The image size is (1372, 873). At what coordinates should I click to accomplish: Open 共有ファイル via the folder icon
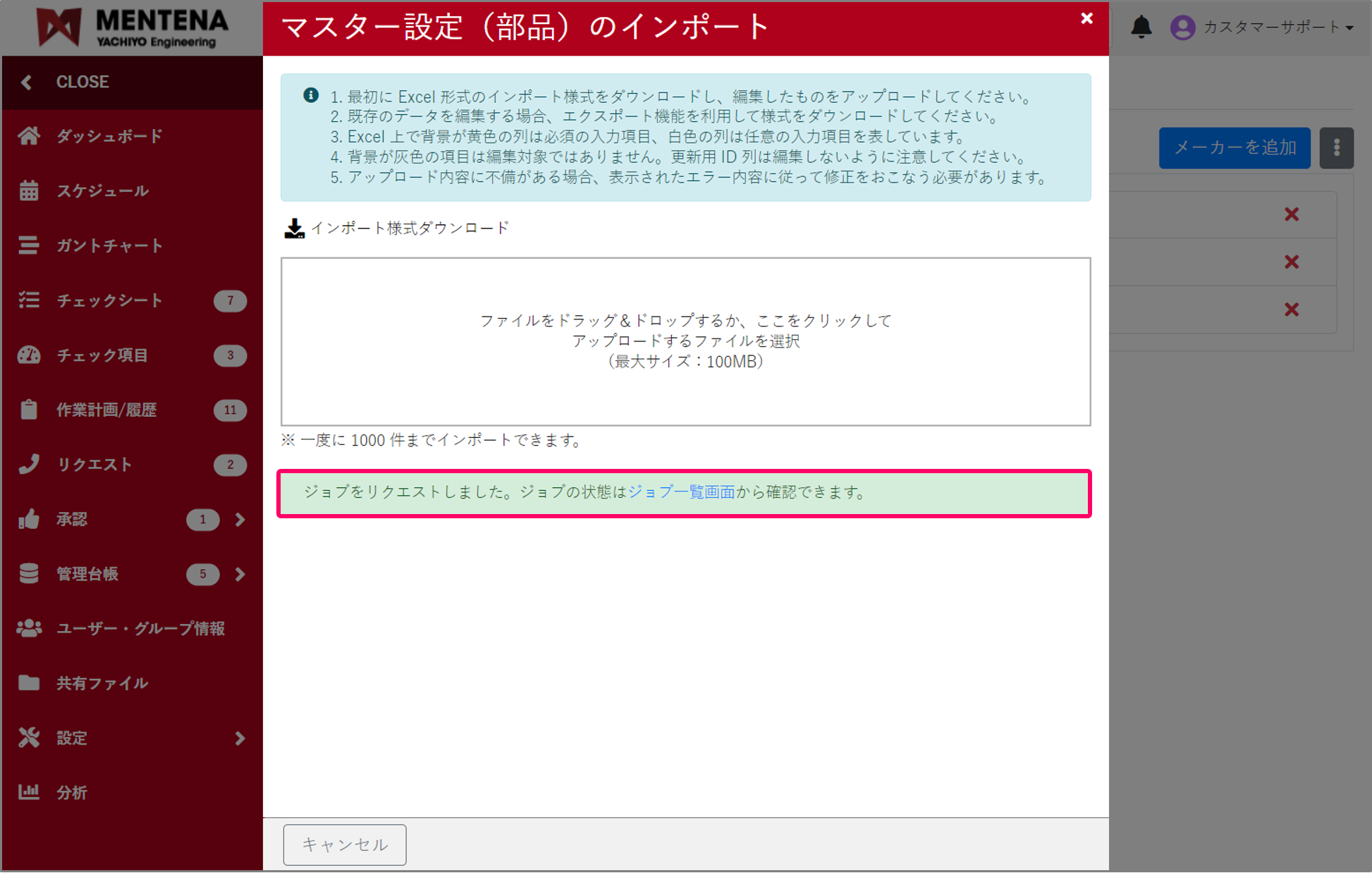coord(28,683)
